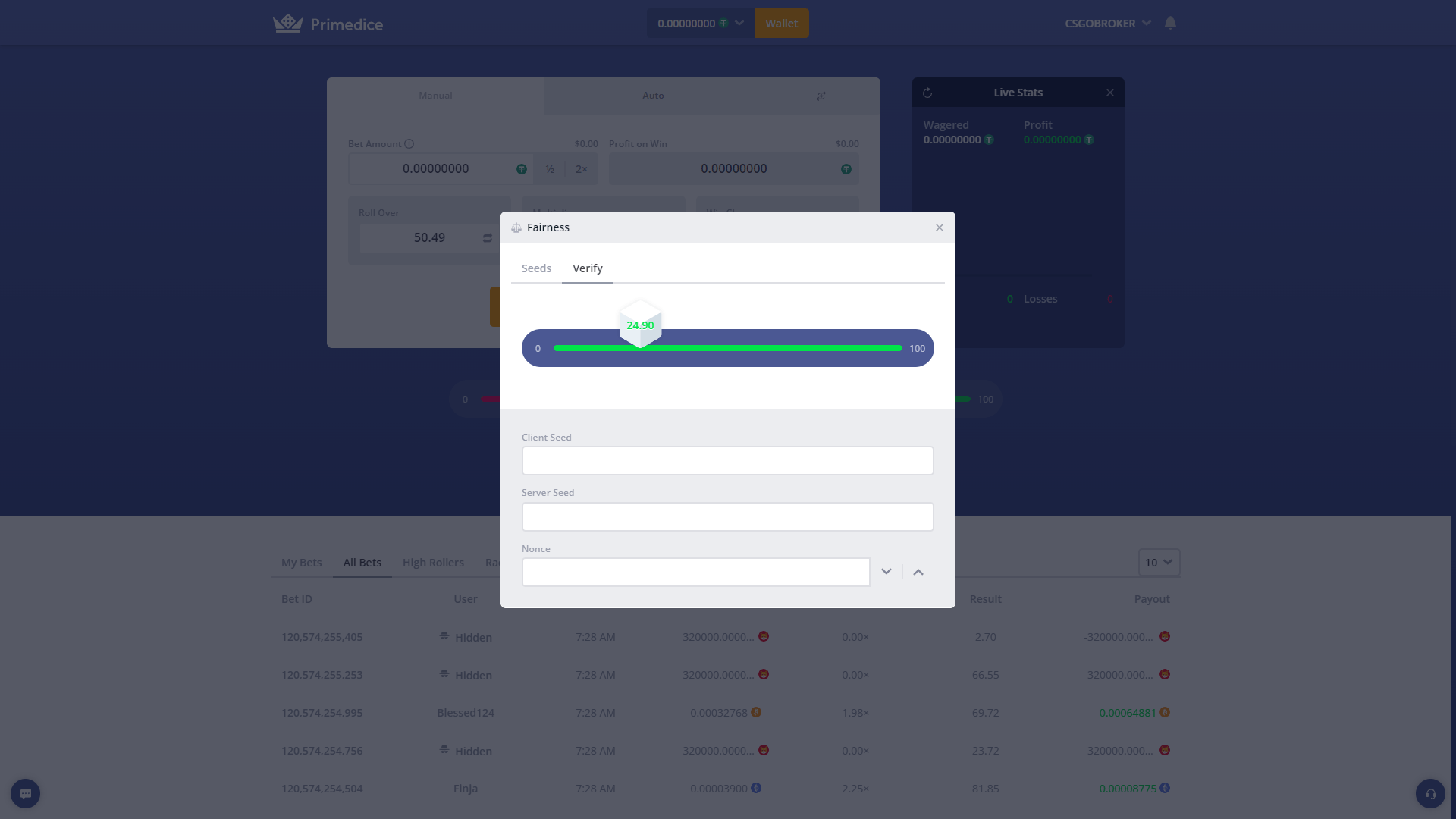Click coin icon on bet 120,574,255,405 amount
The width and height of the screenshot is (1456, 819).
[x=764, y=636]
